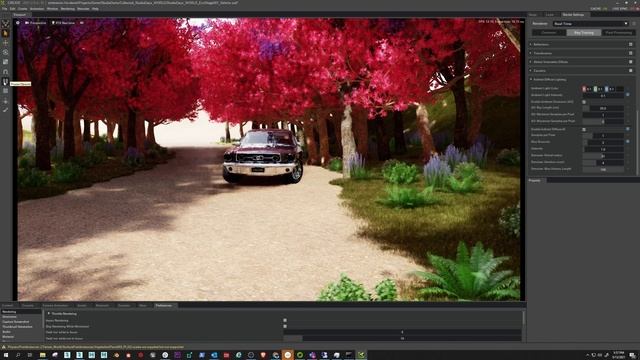Click the Ray Tracing settings button
640x360 pixels.
pos(584,33)
